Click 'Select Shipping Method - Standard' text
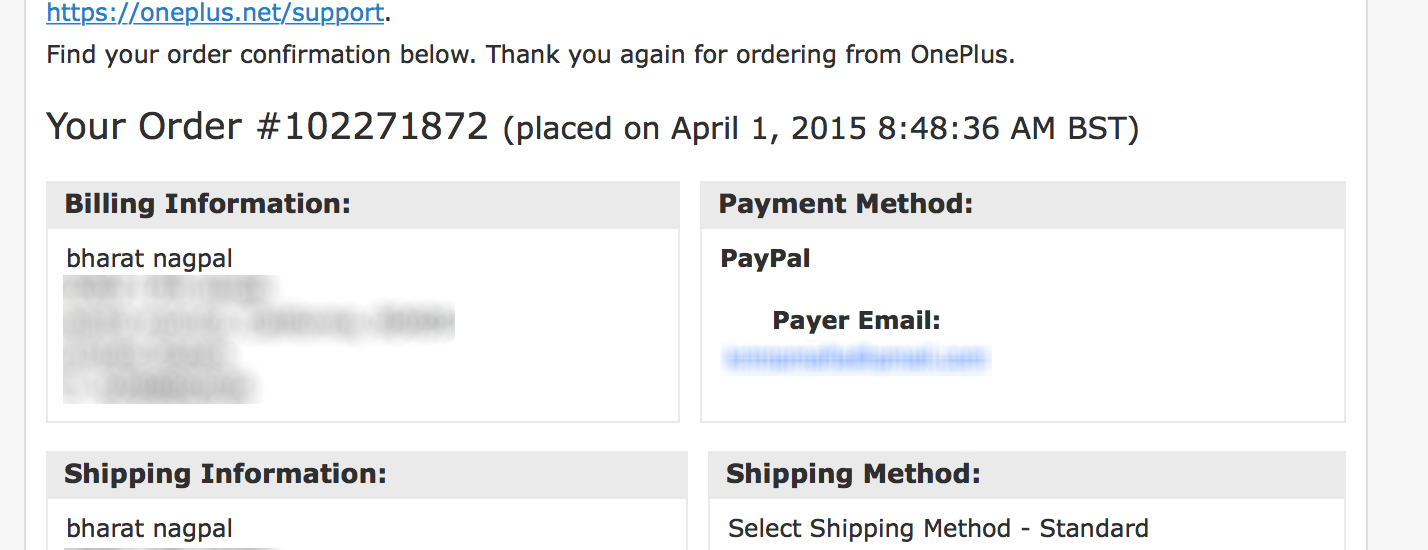 tap(938, 528)
